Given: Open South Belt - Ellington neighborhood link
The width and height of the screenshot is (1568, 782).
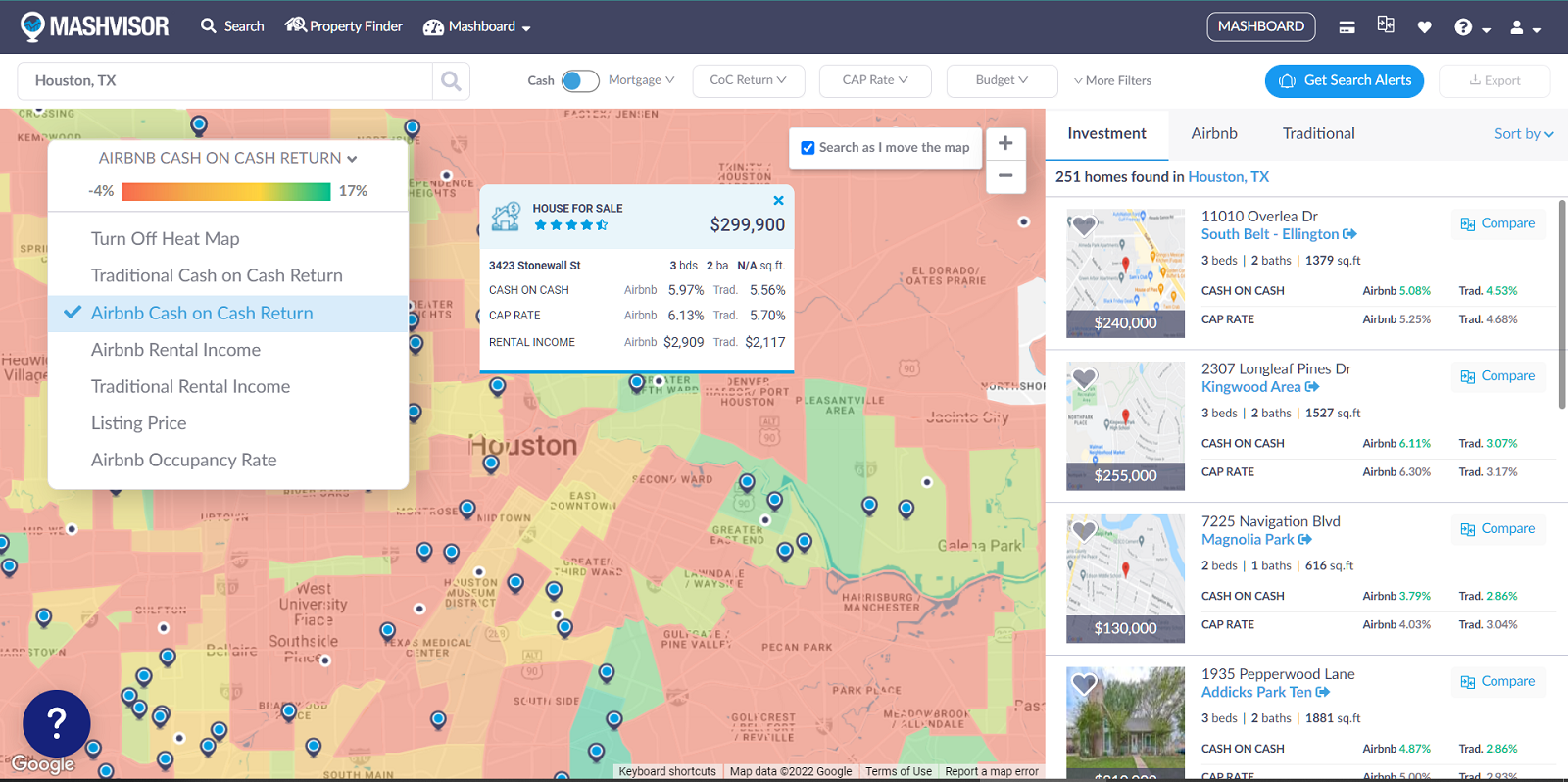Looking at the screenshot, I should (x=1279, y=234).
